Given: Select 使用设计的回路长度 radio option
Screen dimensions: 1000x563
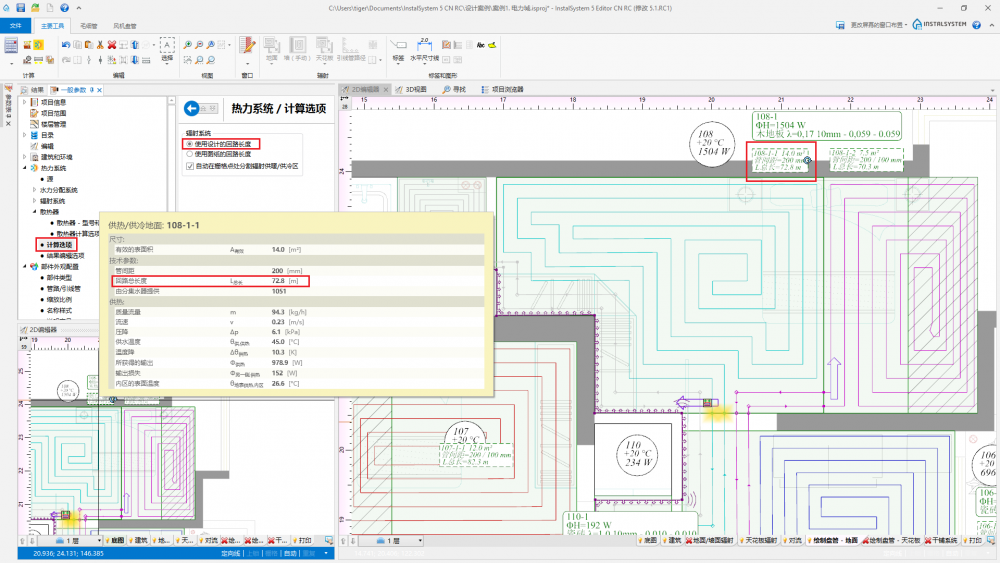Looking at the screenshot, I should 190,144.
